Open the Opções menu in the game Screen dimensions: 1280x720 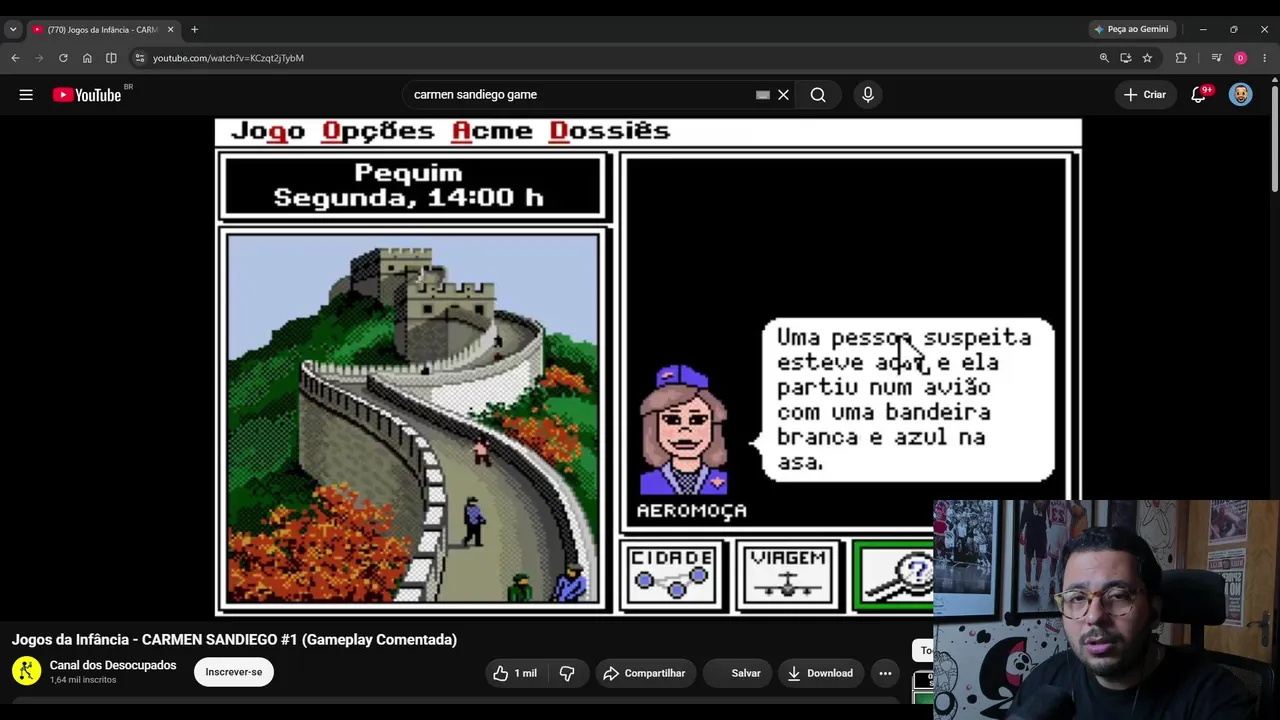tap(378, 131)
